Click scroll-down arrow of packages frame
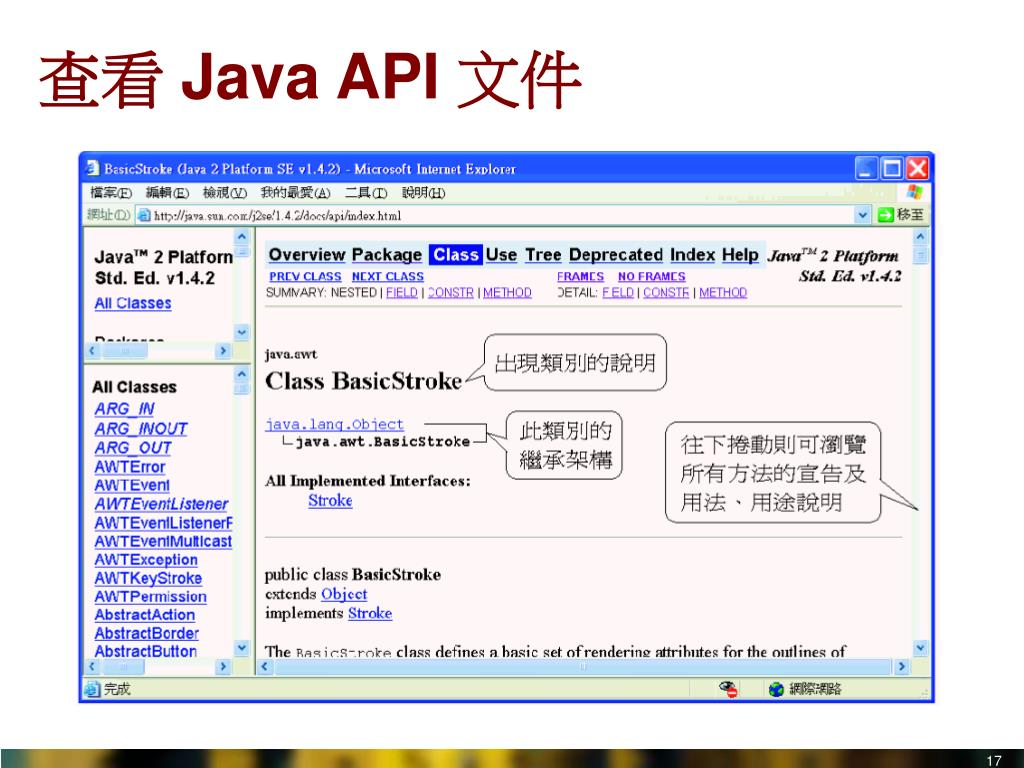Image resolution: width=1024 pixels, height=768 pixels. (x=242, y=332)
